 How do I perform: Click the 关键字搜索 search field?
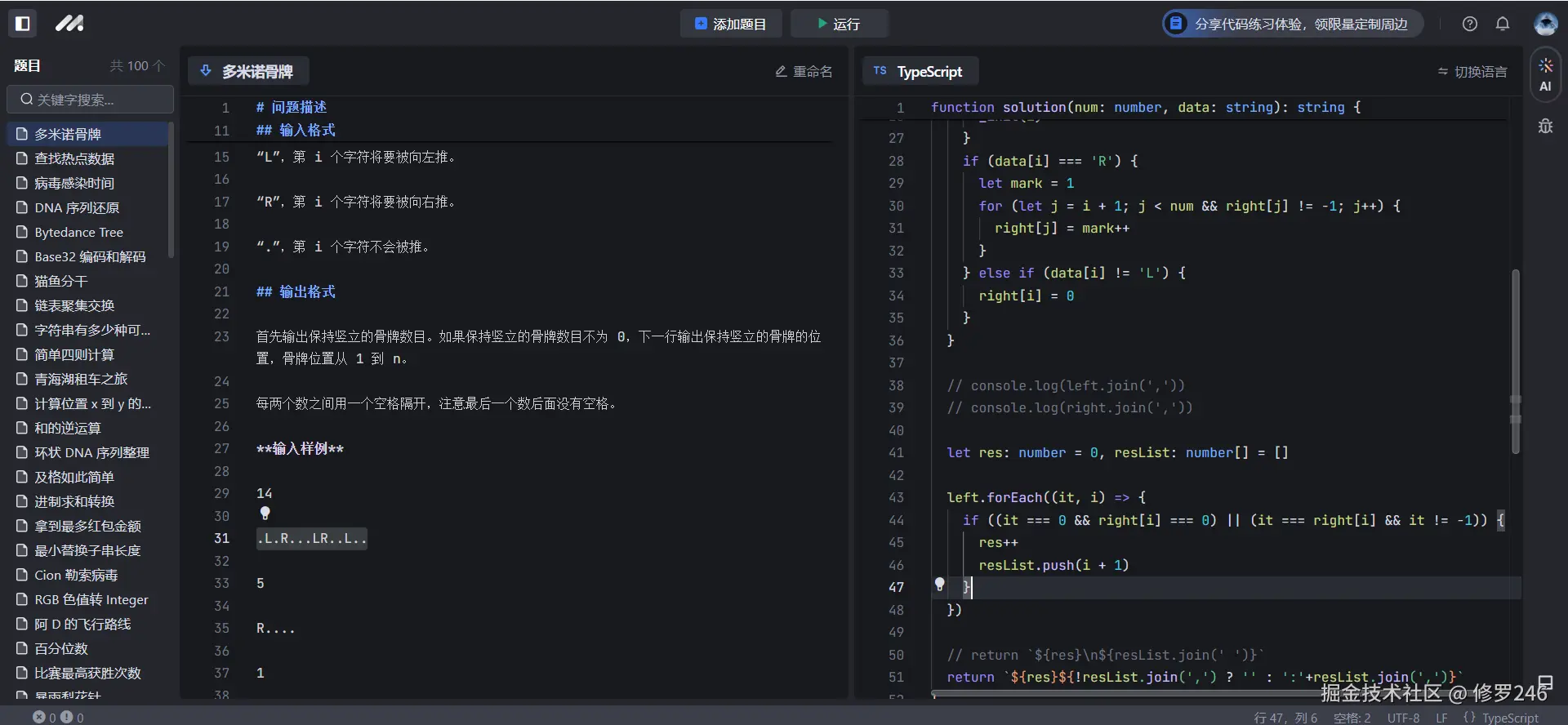91,100
